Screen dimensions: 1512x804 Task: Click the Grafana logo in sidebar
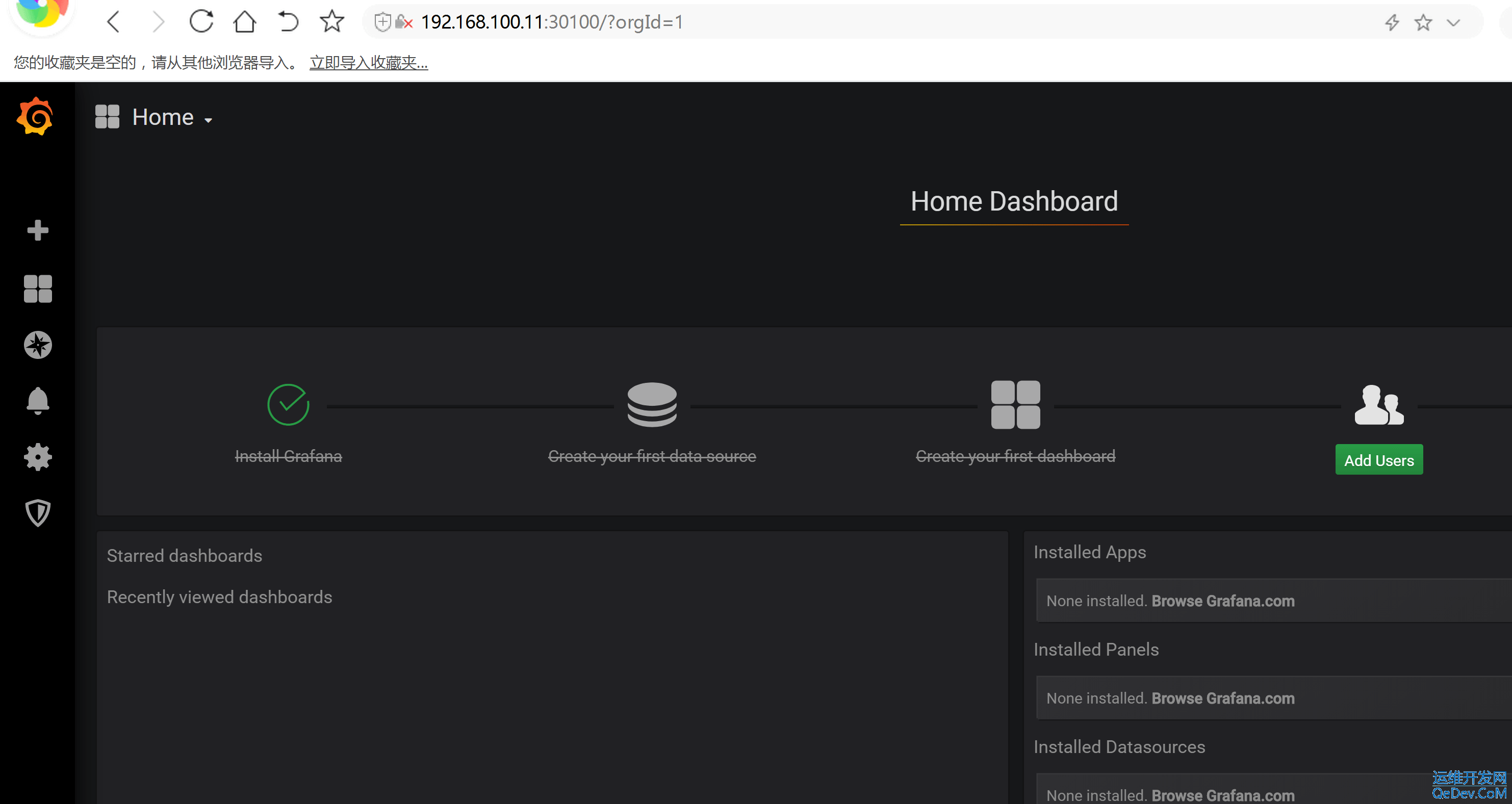tap(35, 116)
